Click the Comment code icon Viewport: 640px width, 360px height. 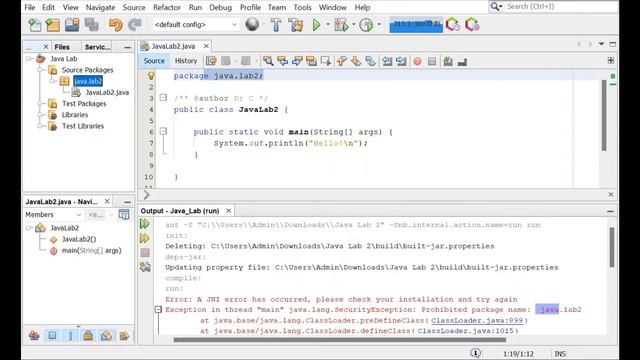click(x=448, y=61)
